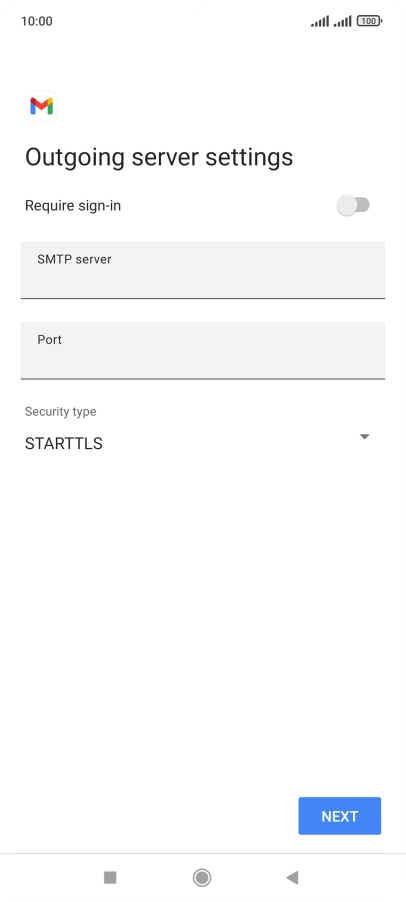Screen dimensions: 406x902
Task: Tap the first signal strength icon
Action: coord(320,21)
